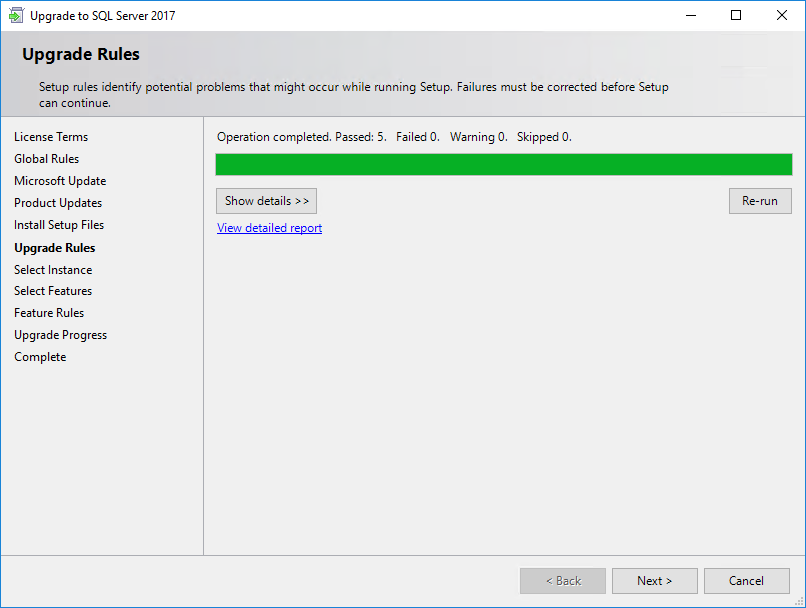Click the SQL Server setup title bar icon
Screen dimensions: 806x608
(16, 15)
